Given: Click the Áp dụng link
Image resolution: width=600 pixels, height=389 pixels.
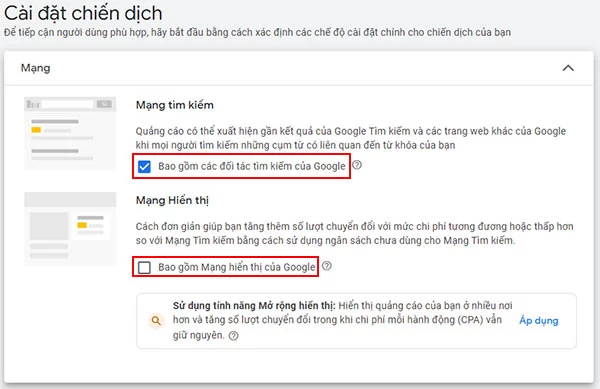Looking at the screenshot, I should [538, 321].
